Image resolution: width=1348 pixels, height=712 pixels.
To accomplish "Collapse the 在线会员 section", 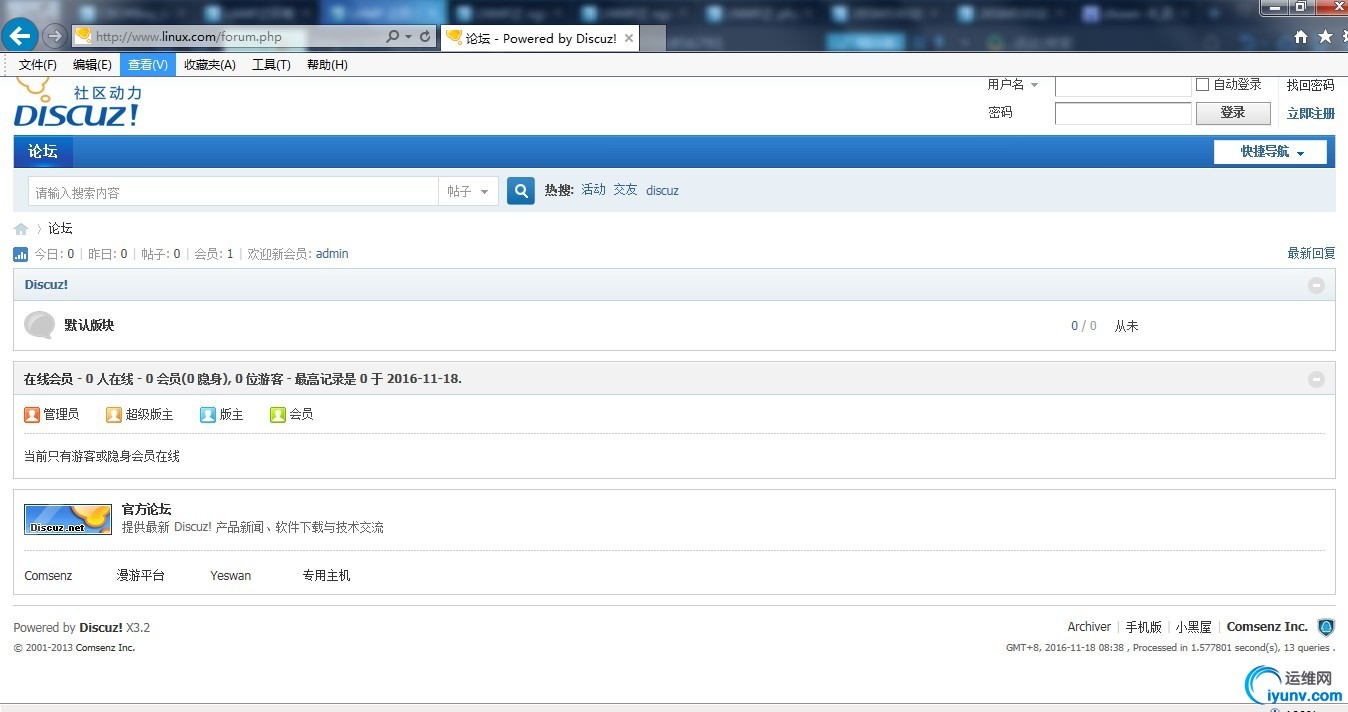I will tap(1316, 379).
